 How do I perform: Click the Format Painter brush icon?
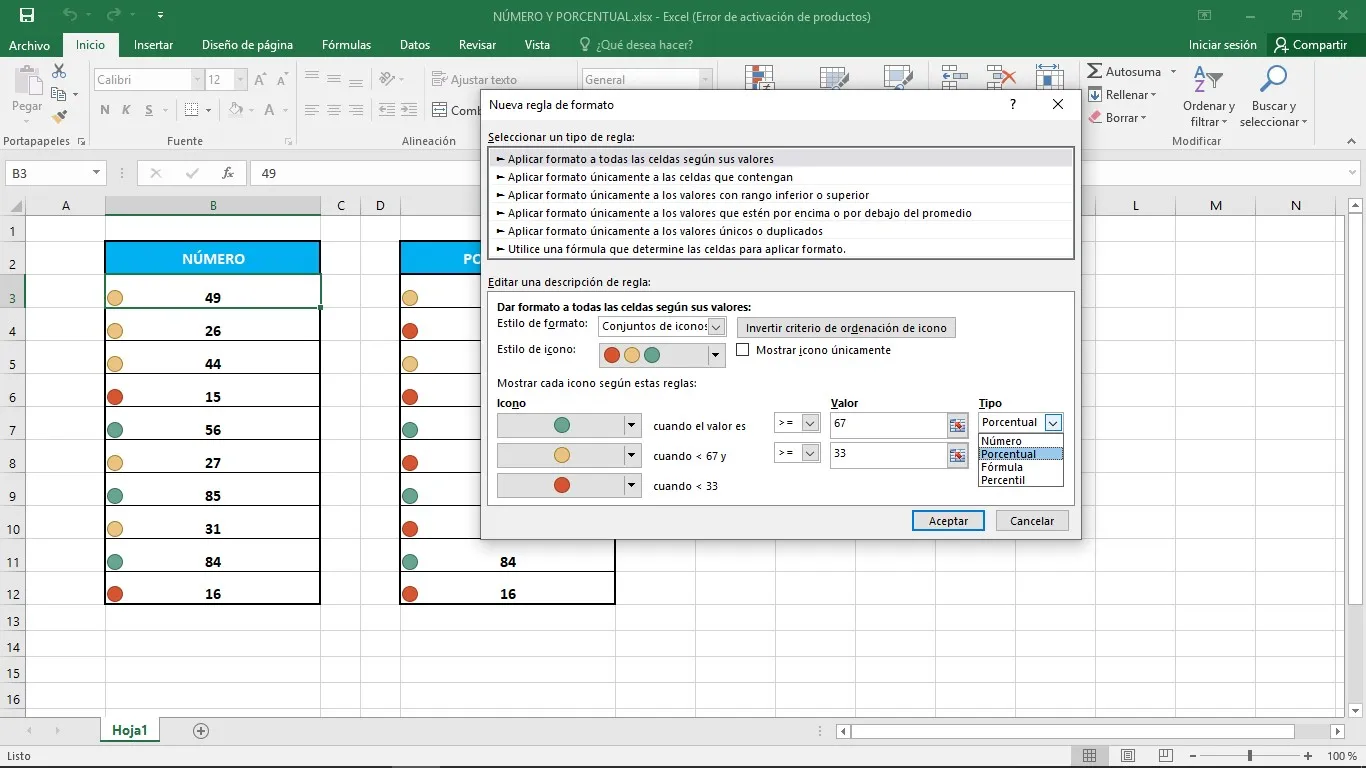click(x=59, y=117)
